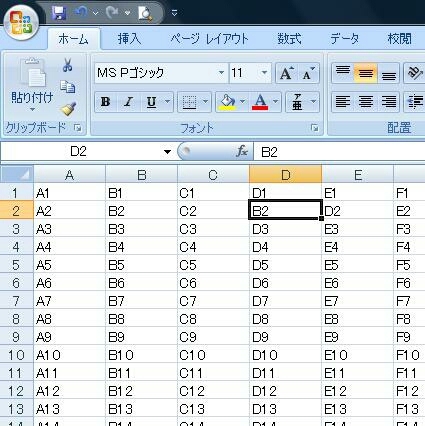
Task: Undo the last action
Action: pos(81,12)
